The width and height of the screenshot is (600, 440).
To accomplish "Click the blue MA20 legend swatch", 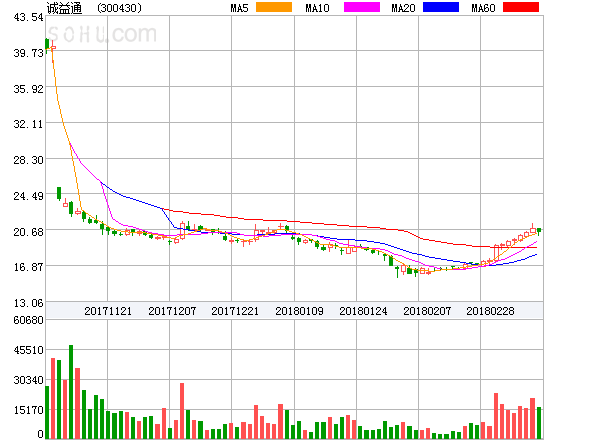I will [x=441, y=7].
